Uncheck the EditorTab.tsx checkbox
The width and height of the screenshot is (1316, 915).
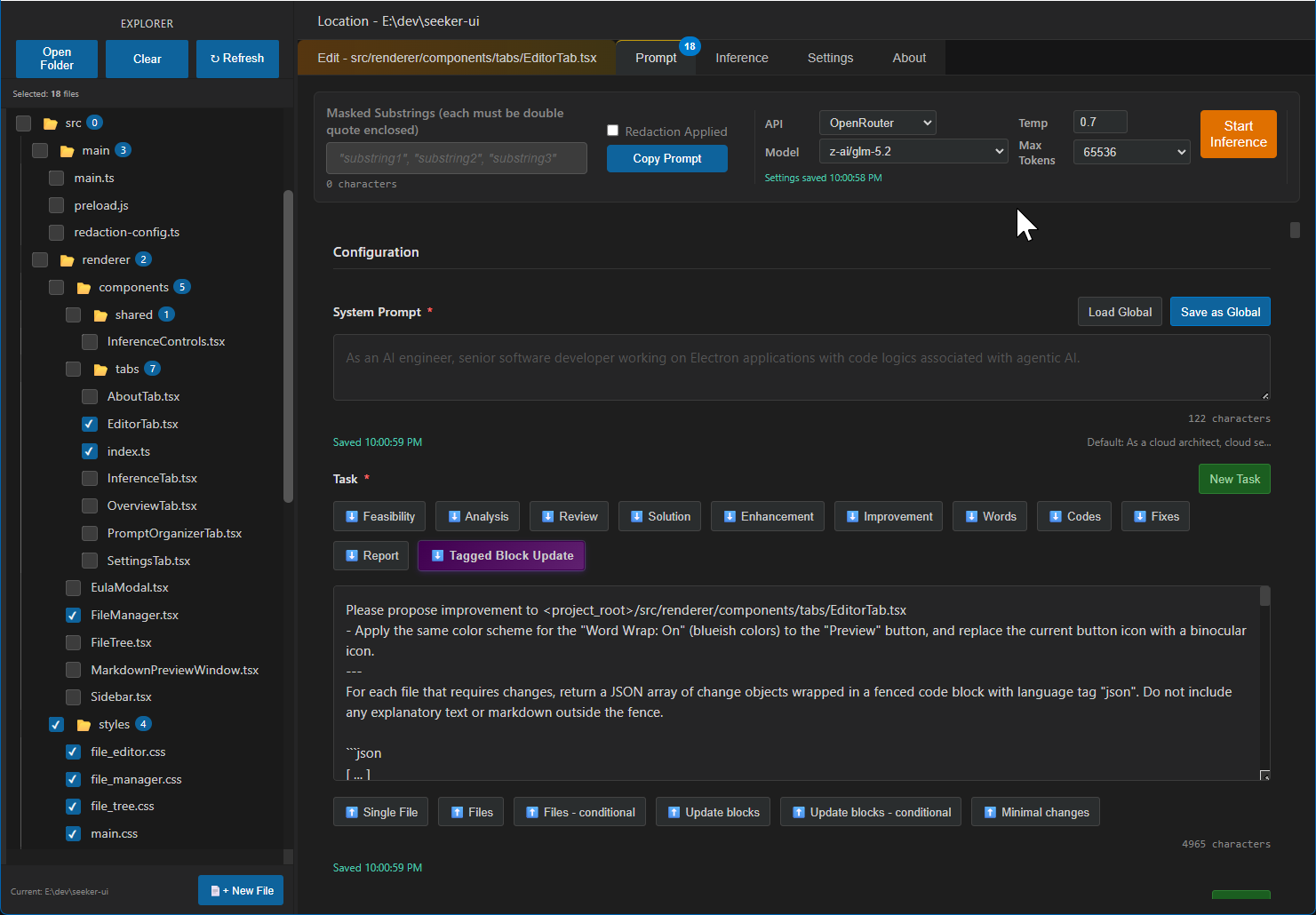(90, 425)
